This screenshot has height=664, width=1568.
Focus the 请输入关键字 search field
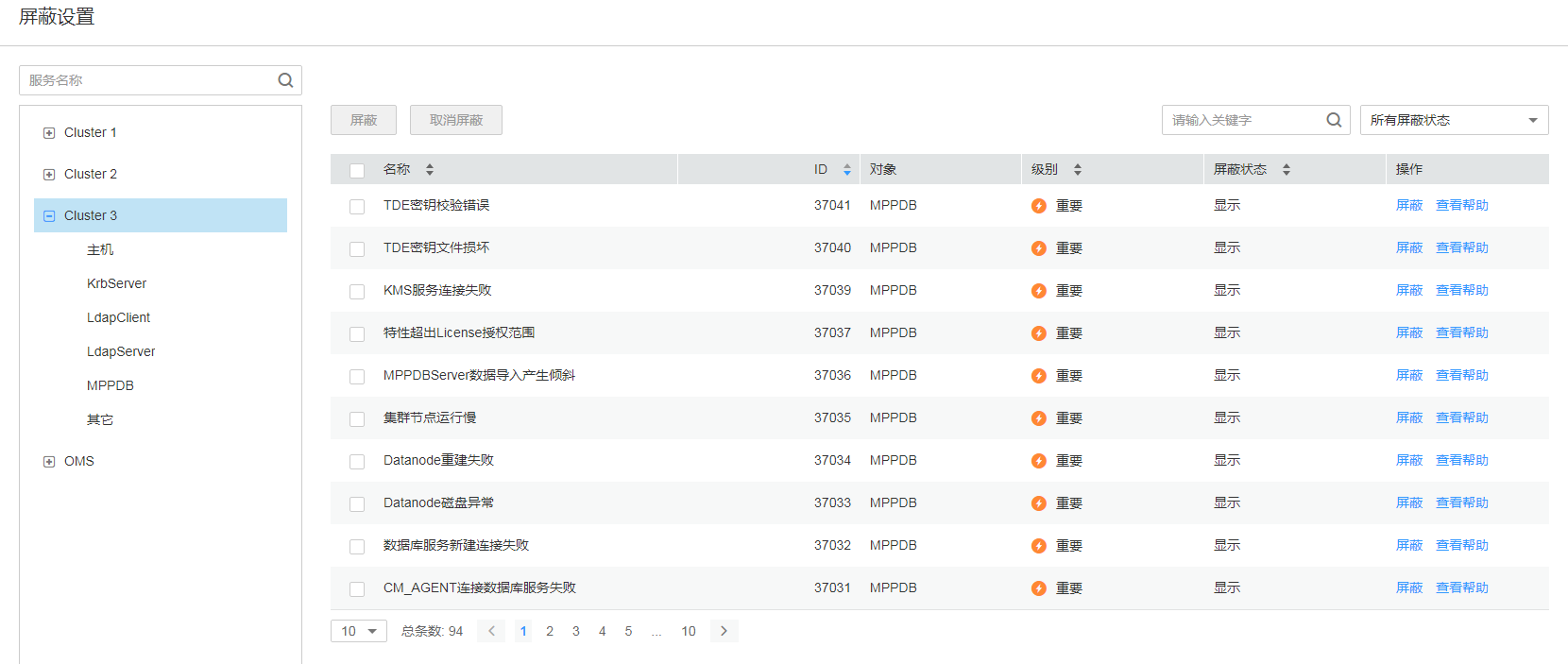point(1242,120)
